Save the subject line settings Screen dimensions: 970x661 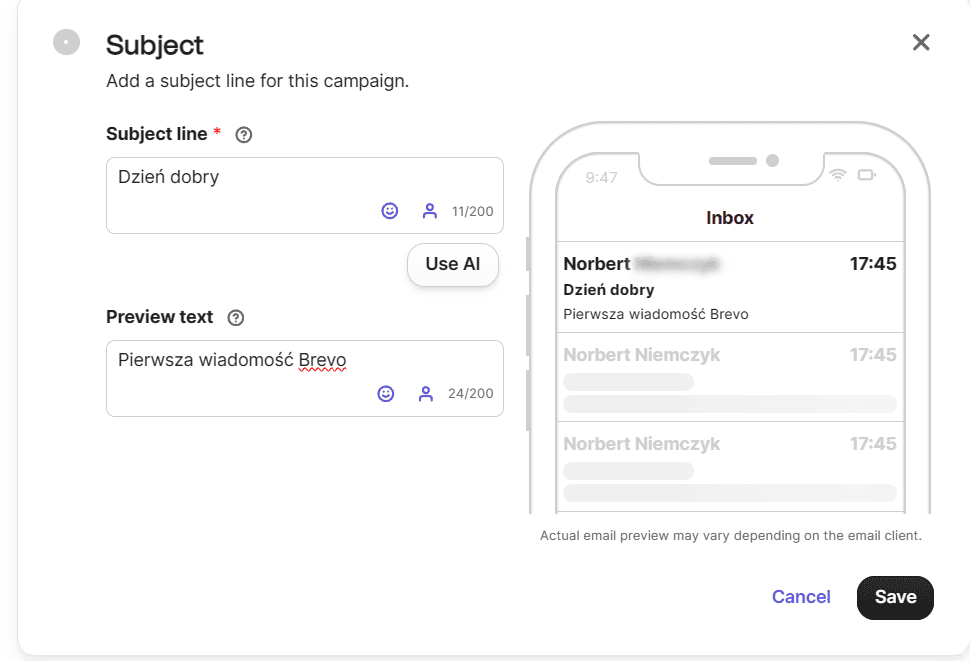point(895,597)
